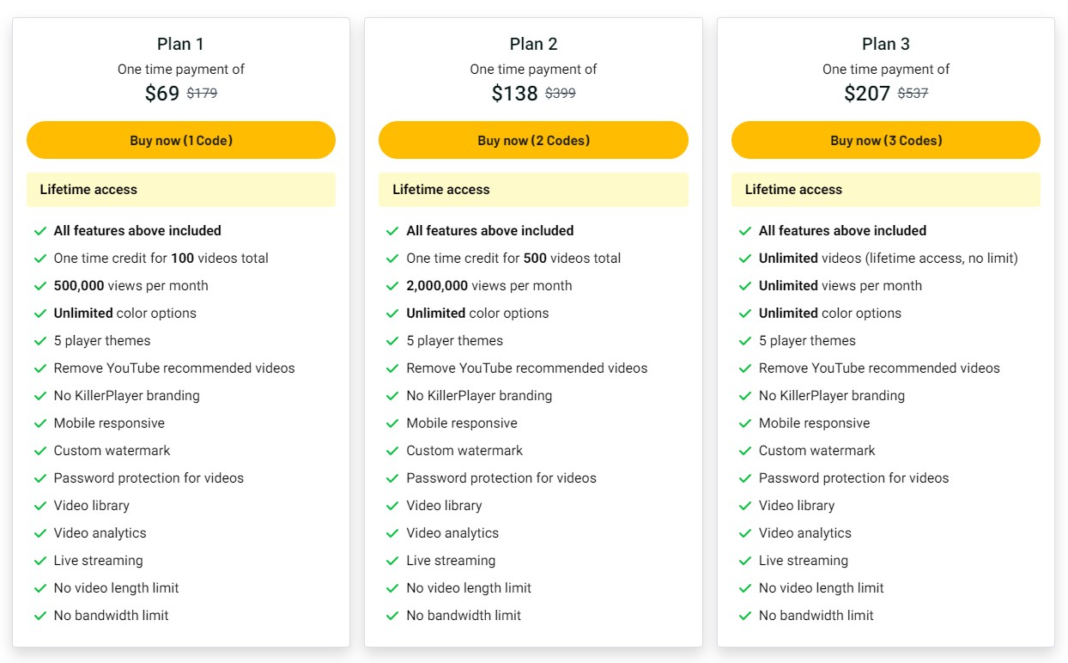This screenshot has width=1068, height=663.
Task: Click Plan 2 No KillerPlayer branding text
Action: coord(479,396)
